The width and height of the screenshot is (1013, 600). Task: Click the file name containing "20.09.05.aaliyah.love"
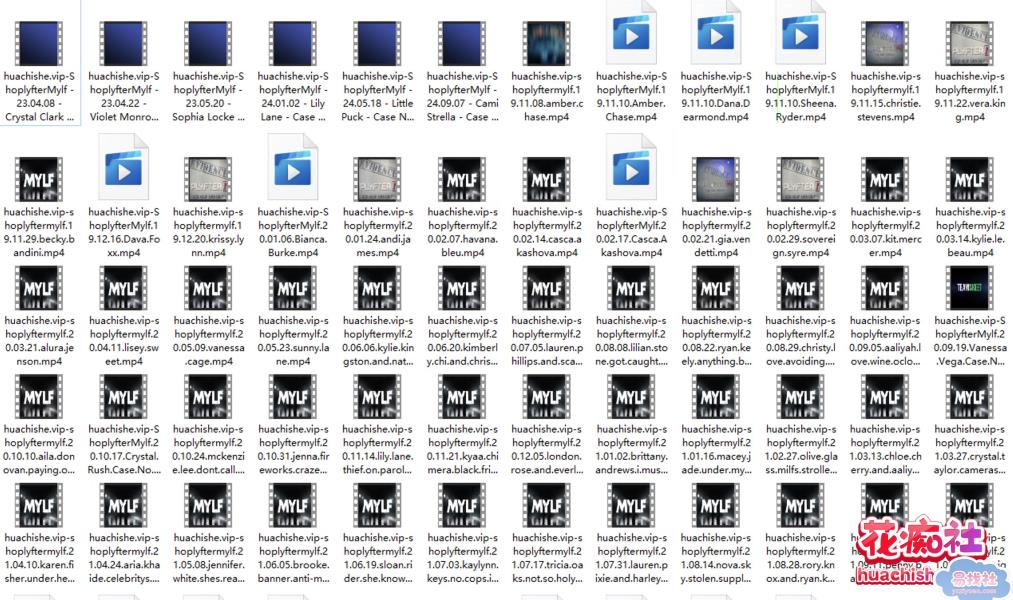(x=885, y=341)
